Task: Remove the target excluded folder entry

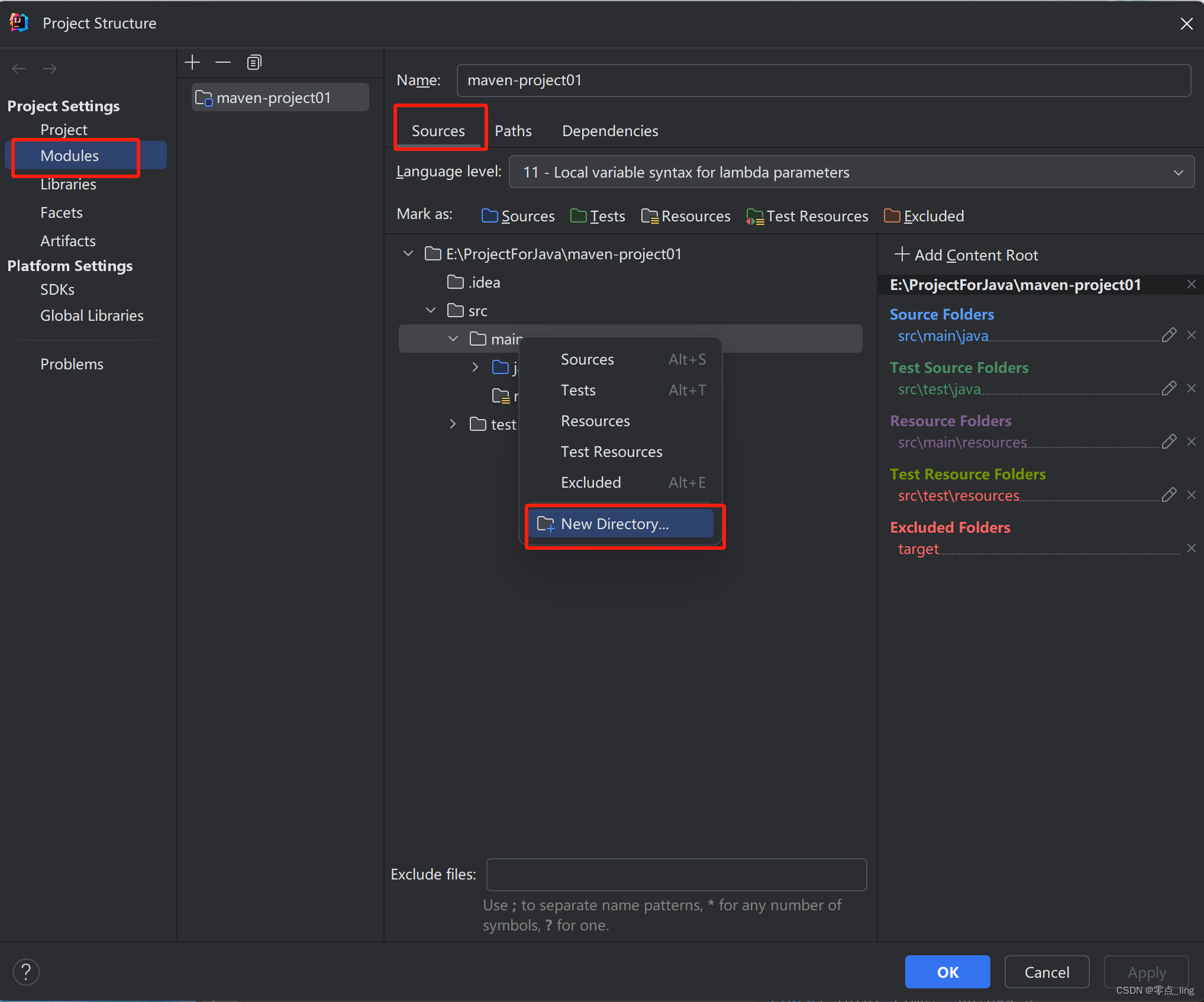Action: (x=1192, y=549)
